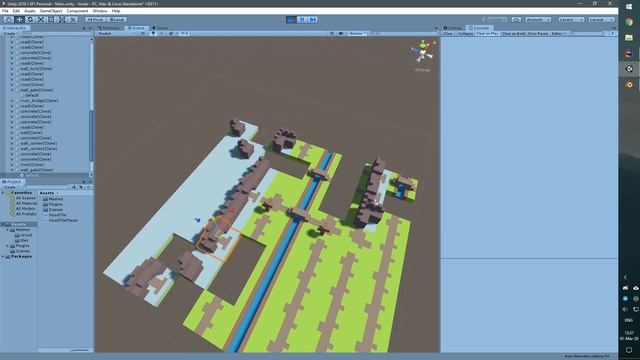Click the Project search-by-label icon

pos(81,187)
